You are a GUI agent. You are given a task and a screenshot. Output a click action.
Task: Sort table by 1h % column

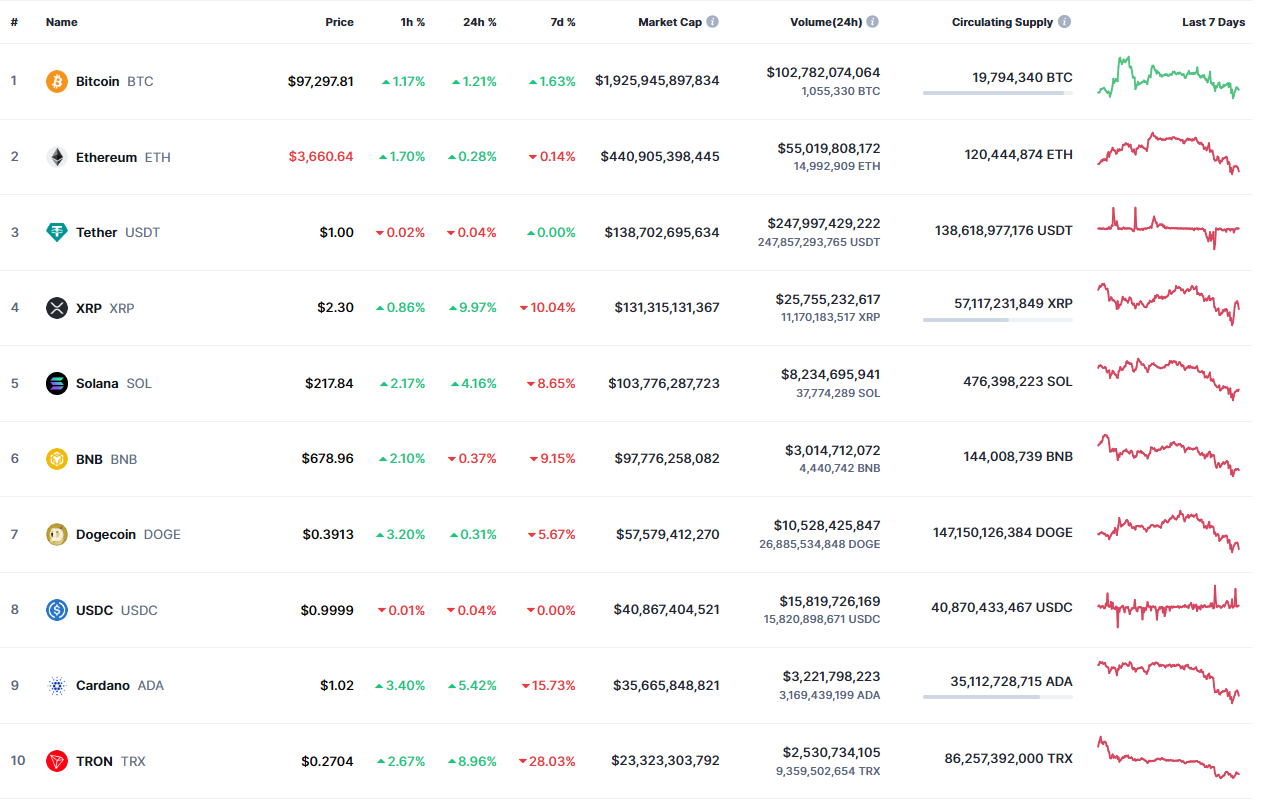tap(412, 22)
